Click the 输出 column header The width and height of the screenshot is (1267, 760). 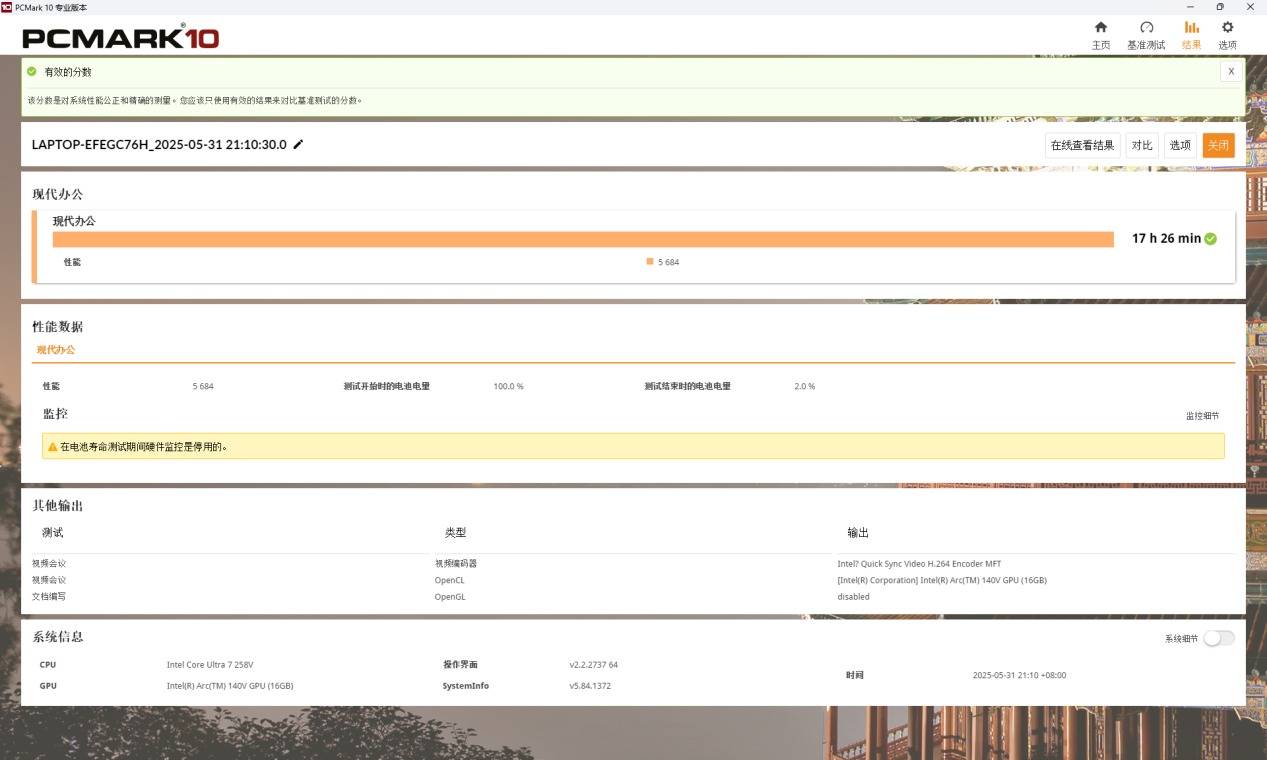[x=858, y=533]
